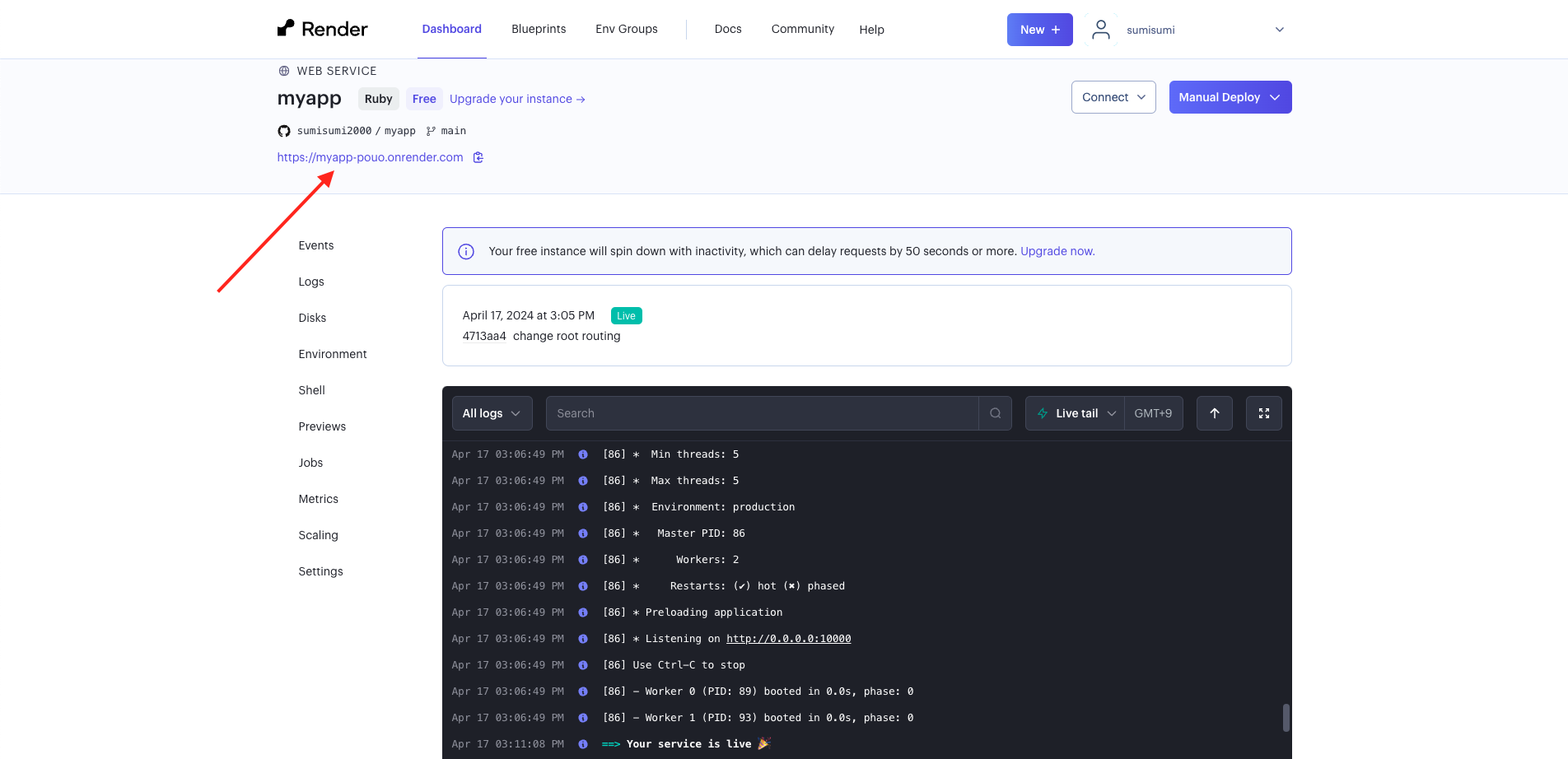Open Disks in the sidebar
Image resolution: width=1568 pixels, height=759 pixels.
[312, 318]
